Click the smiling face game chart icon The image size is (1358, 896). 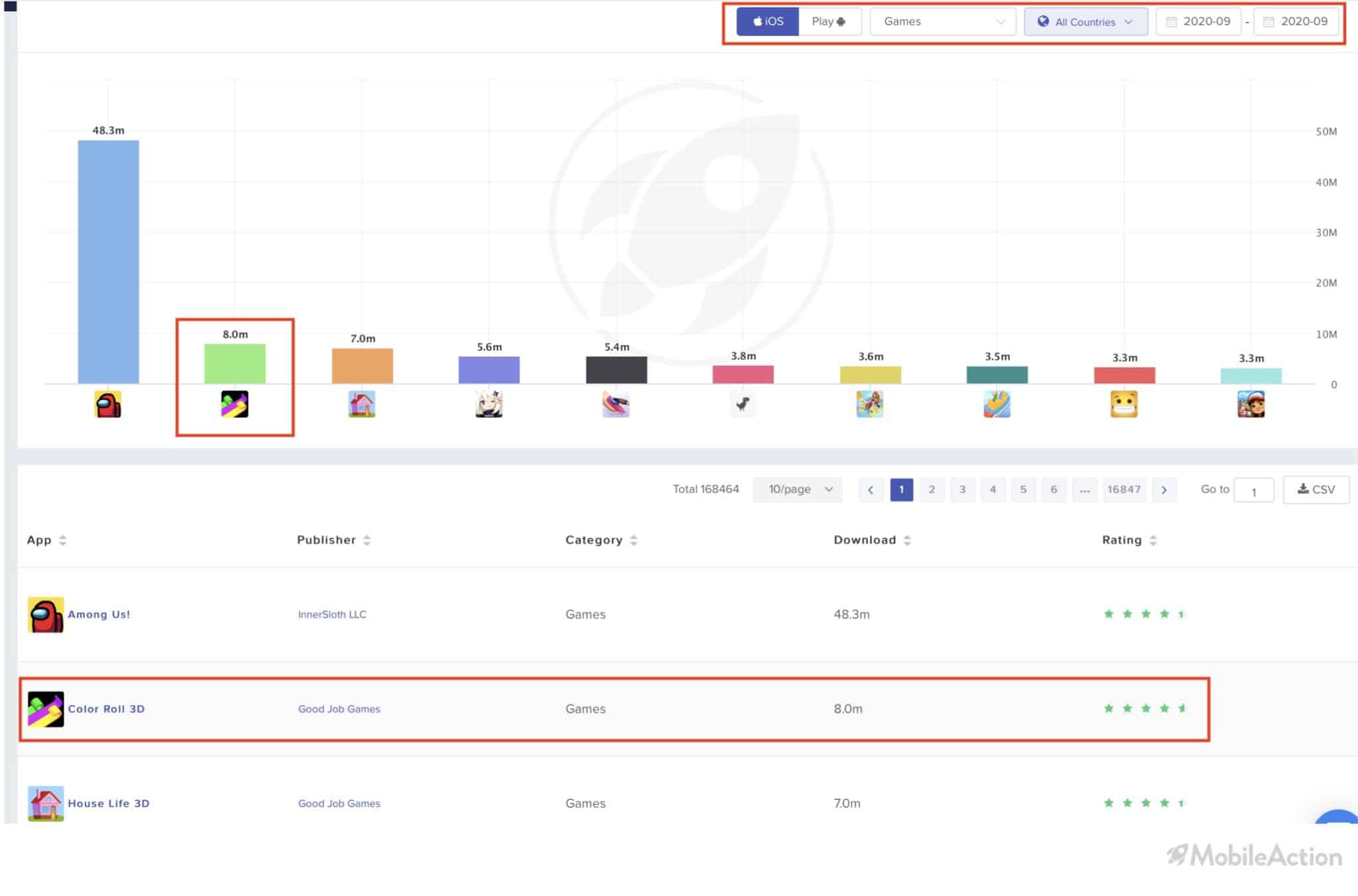click(x=1124, y=404)
